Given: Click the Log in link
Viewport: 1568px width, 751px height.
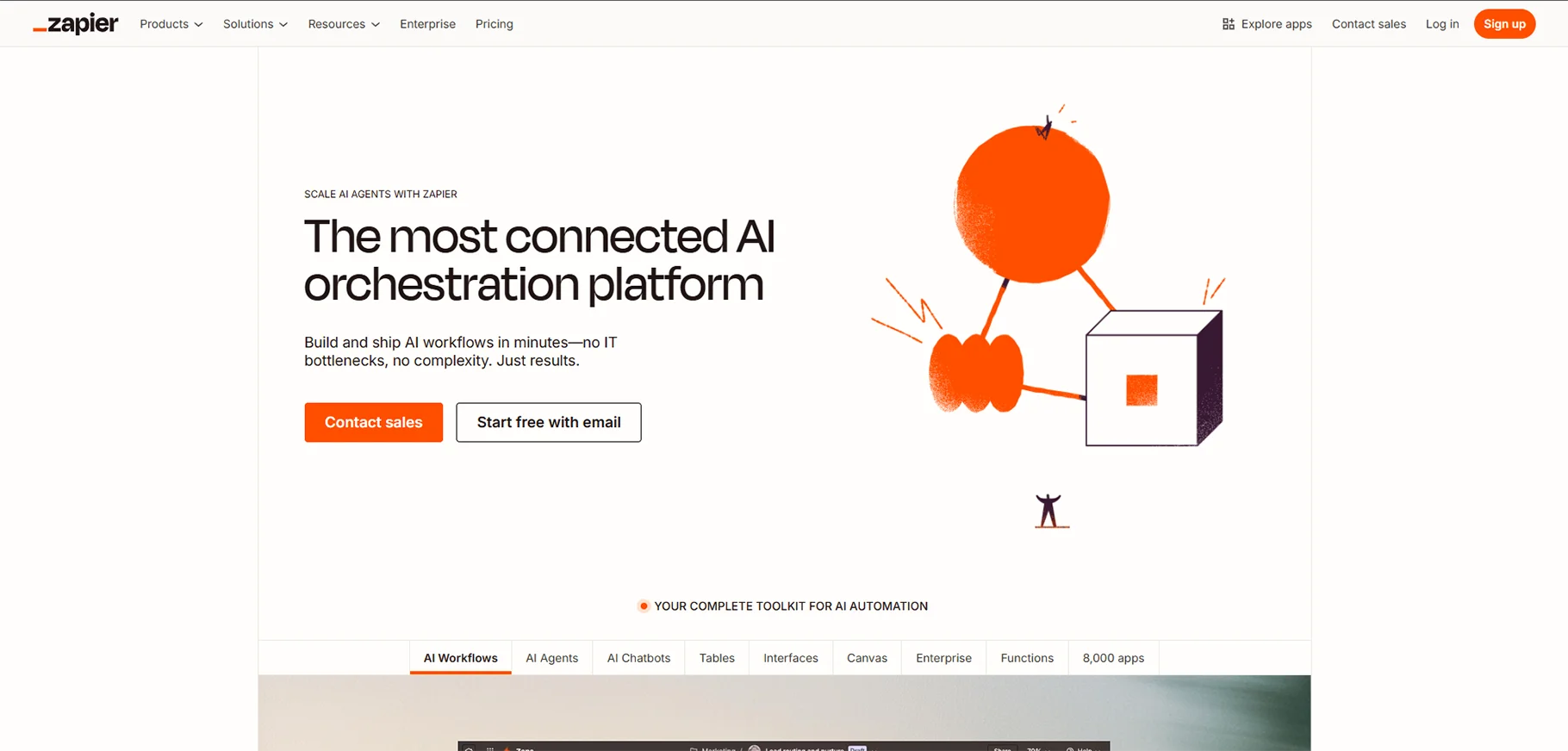Looking at the screenshot, I should [x=1442, y=24].
